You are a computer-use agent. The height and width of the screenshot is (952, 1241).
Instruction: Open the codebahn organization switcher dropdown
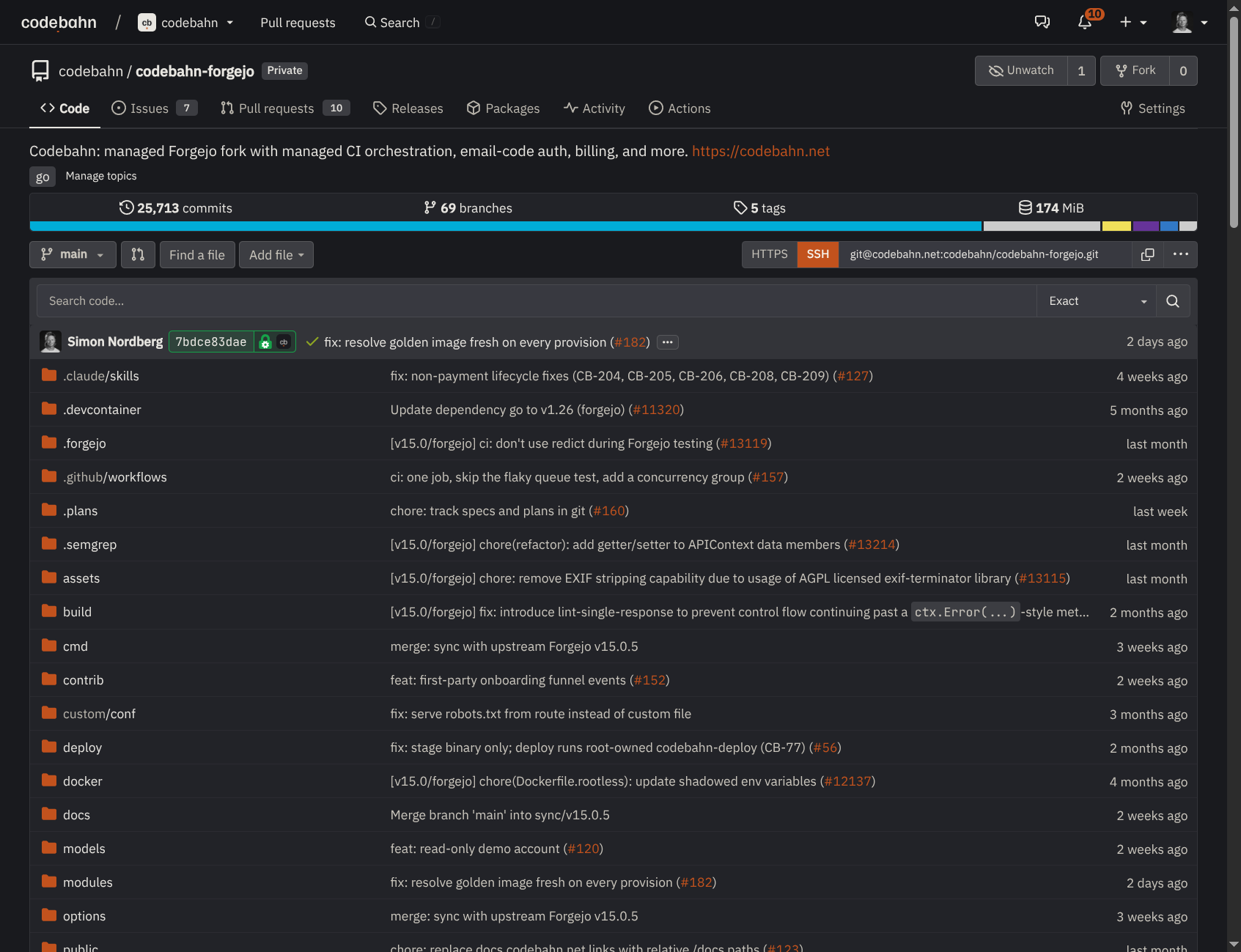[x=186, y=23]
